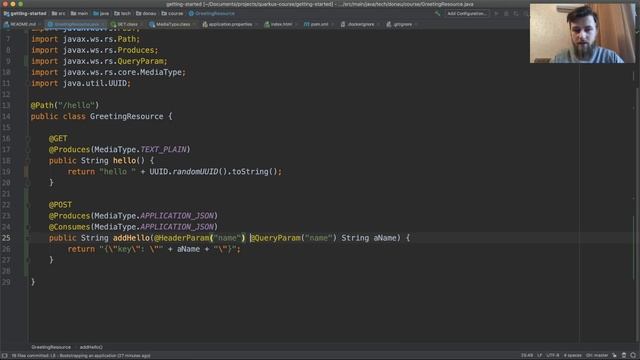640x360 pixels.
Task: Collapse the hello() method fold marker
Action: click(28, 161)
